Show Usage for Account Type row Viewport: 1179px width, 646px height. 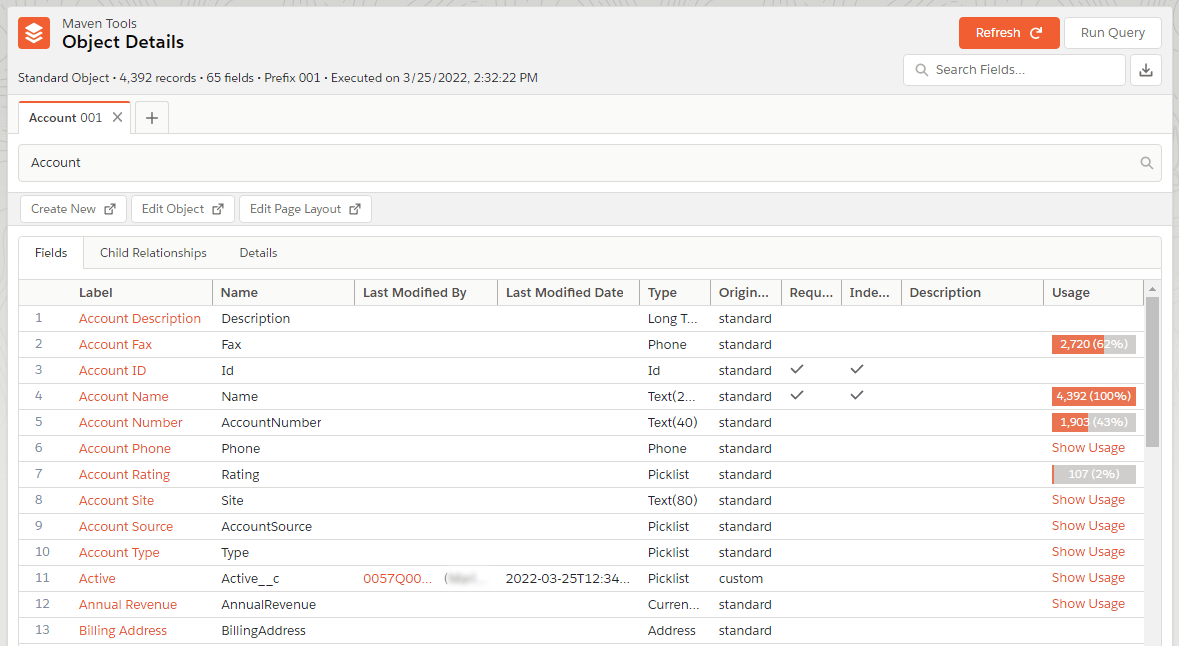pos(1088,552)
